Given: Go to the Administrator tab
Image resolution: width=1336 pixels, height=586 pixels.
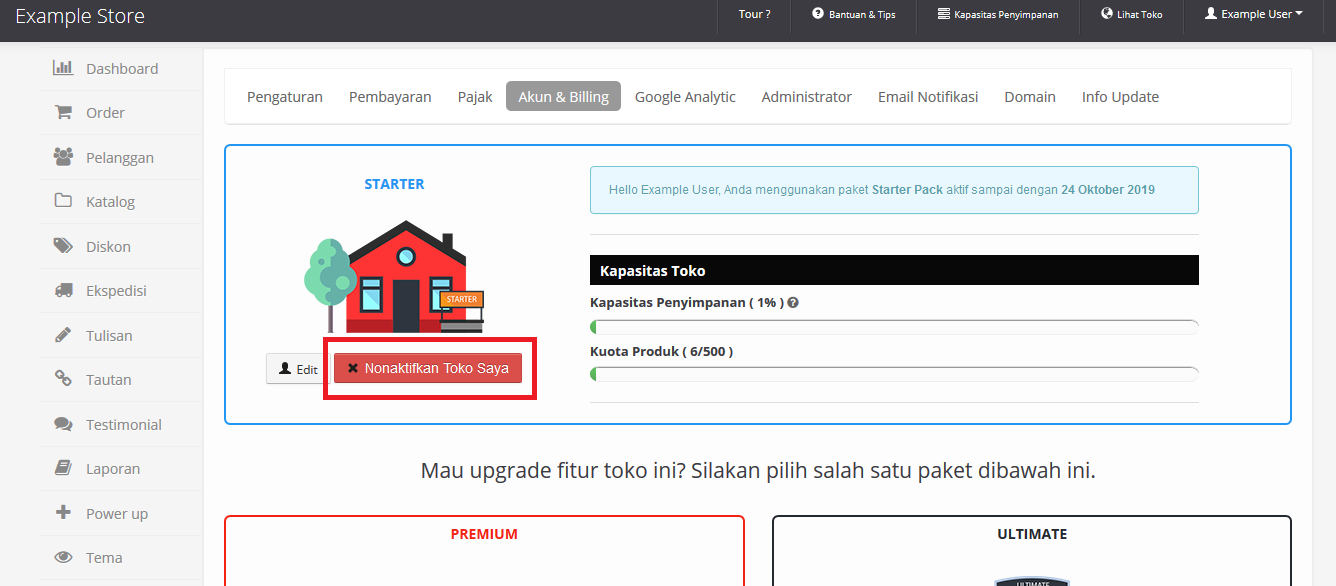Looking at the screenshot, I should [807, 97].
